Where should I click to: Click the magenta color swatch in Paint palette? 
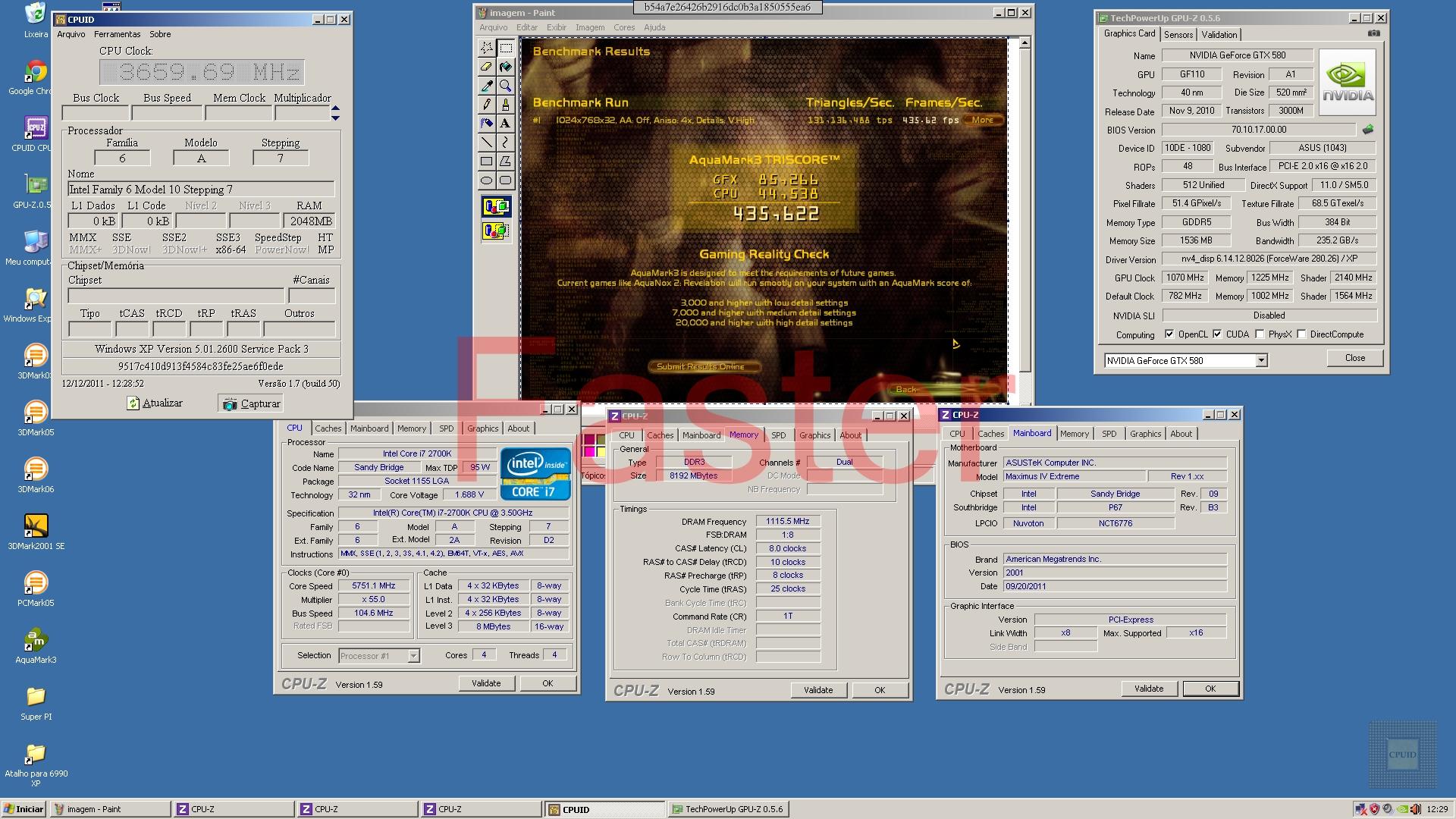coord(589,452)
